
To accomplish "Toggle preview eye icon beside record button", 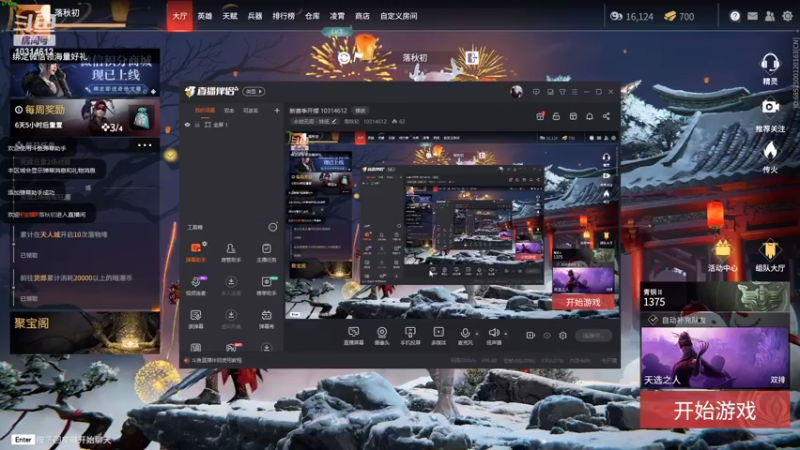I will click(547, 335).
